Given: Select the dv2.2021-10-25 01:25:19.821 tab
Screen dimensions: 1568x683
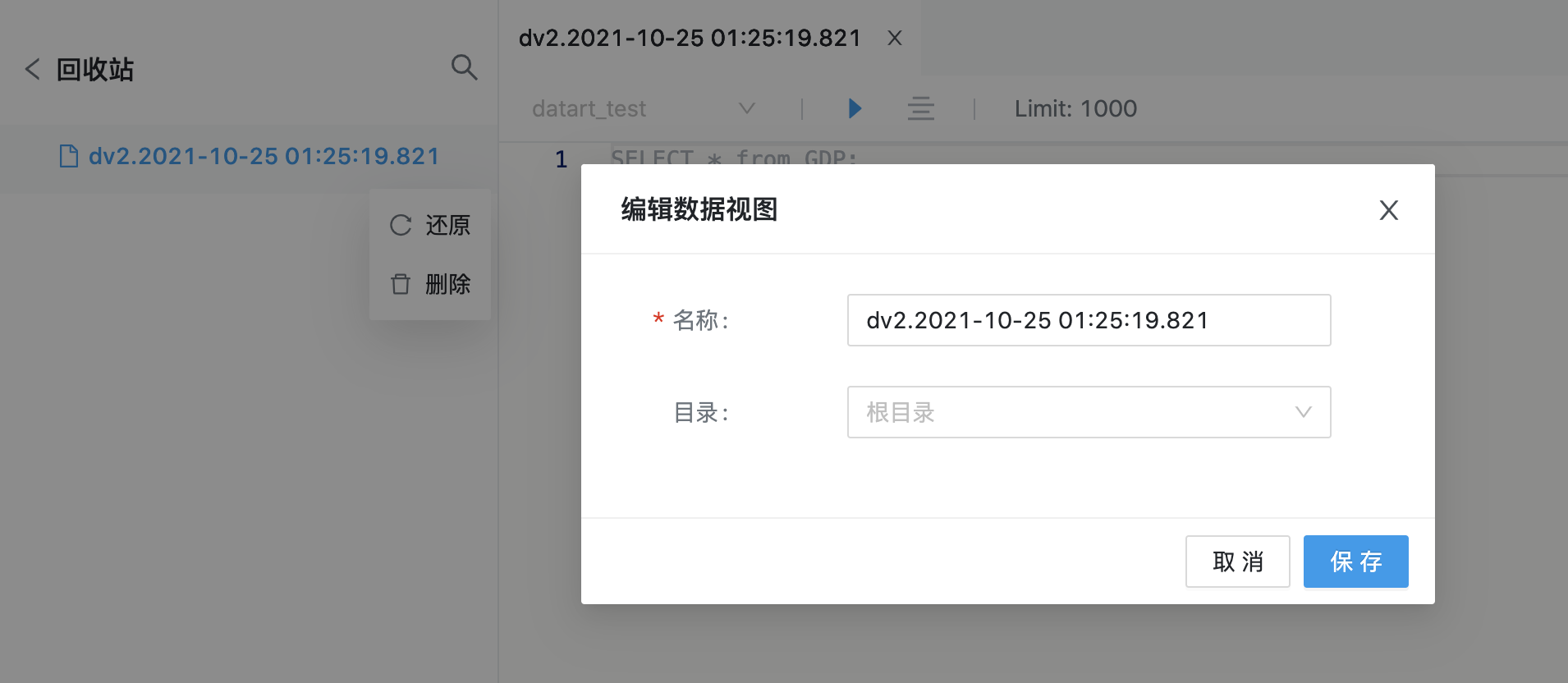Looking at the screenshot, I should 690,39.
